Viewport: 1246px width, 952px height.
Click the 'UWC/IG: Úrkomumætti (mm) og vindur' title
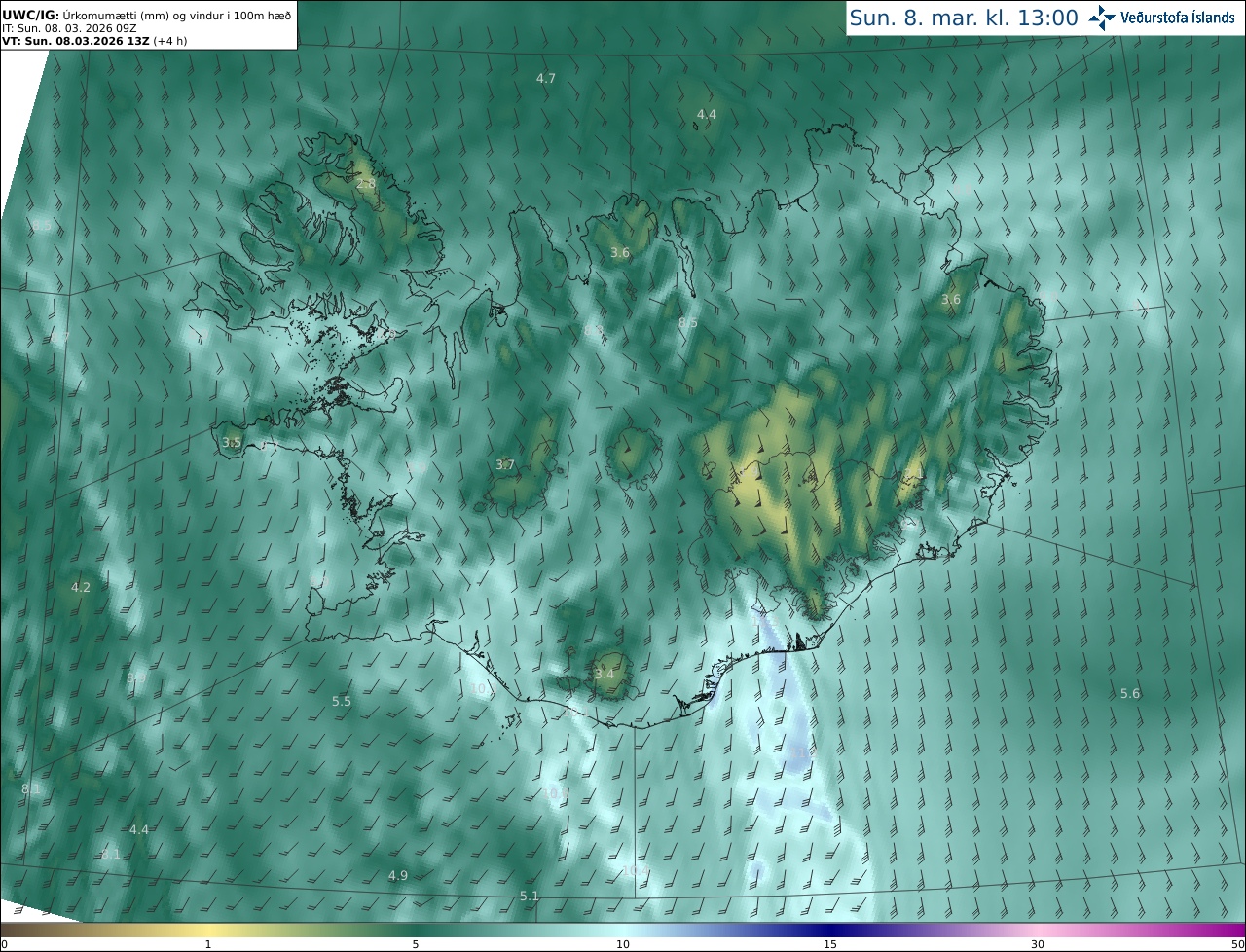(147, 15)
